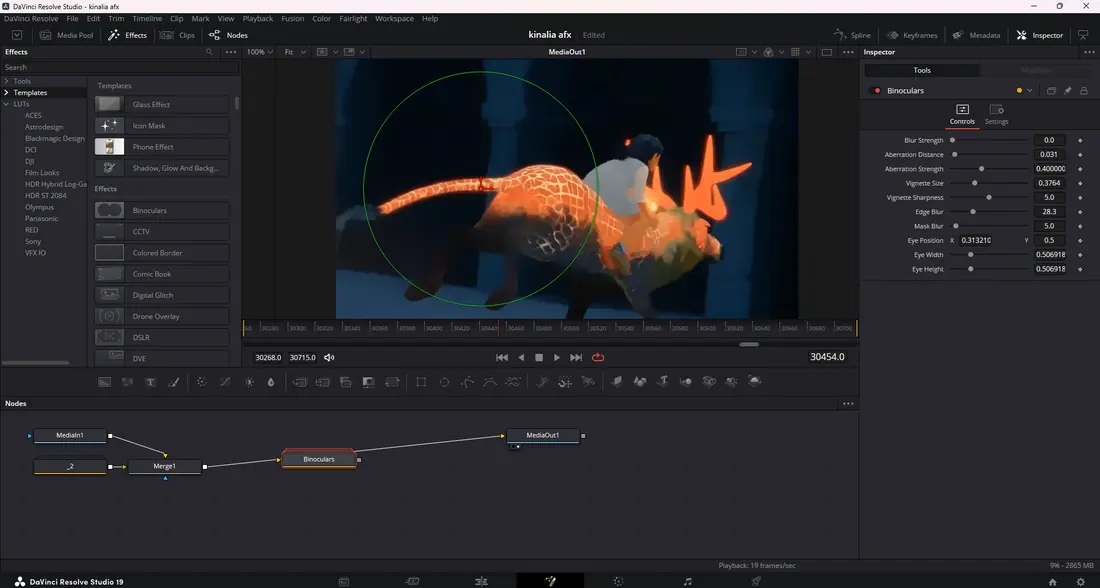Open the Keyframes panel
Image resolution: width=1100 pixels, height=588 pixels.
[911, 35]
